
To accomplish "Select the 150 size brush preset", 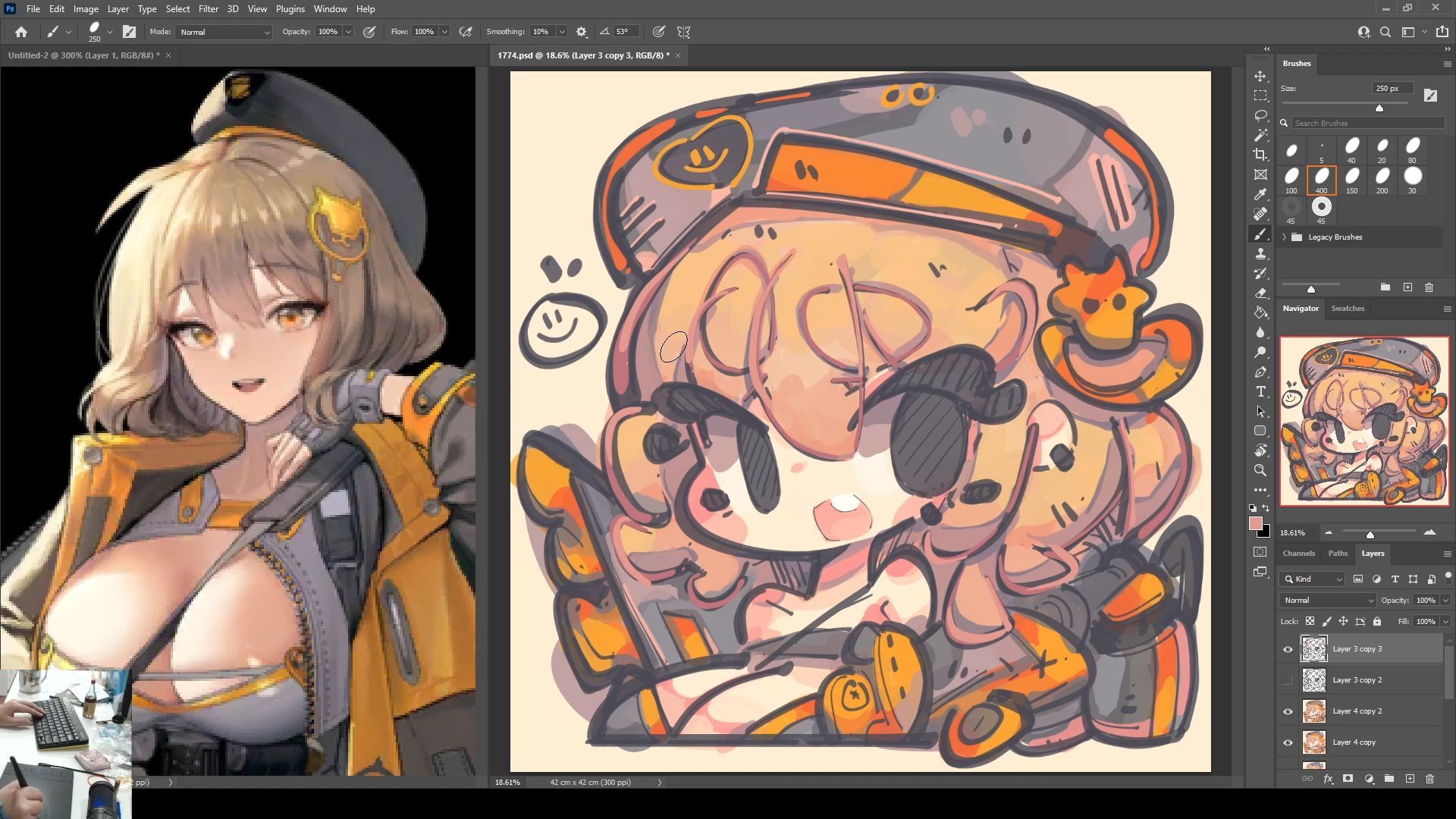I will pos(1351,180).
